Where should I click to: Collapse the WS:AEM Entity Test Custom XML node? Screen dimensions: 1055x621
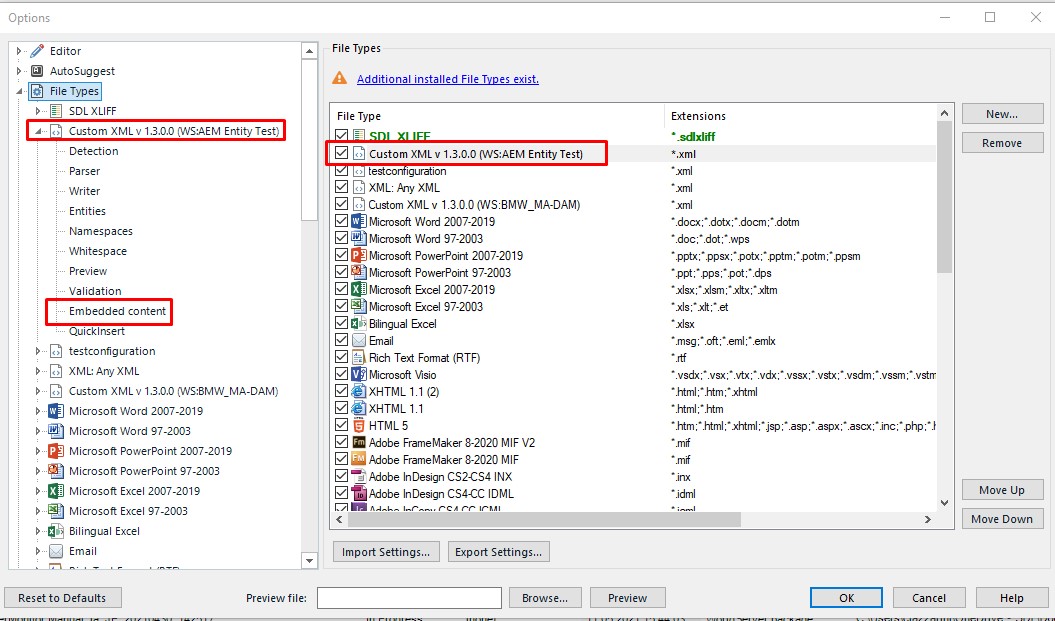tap(38, 131)
